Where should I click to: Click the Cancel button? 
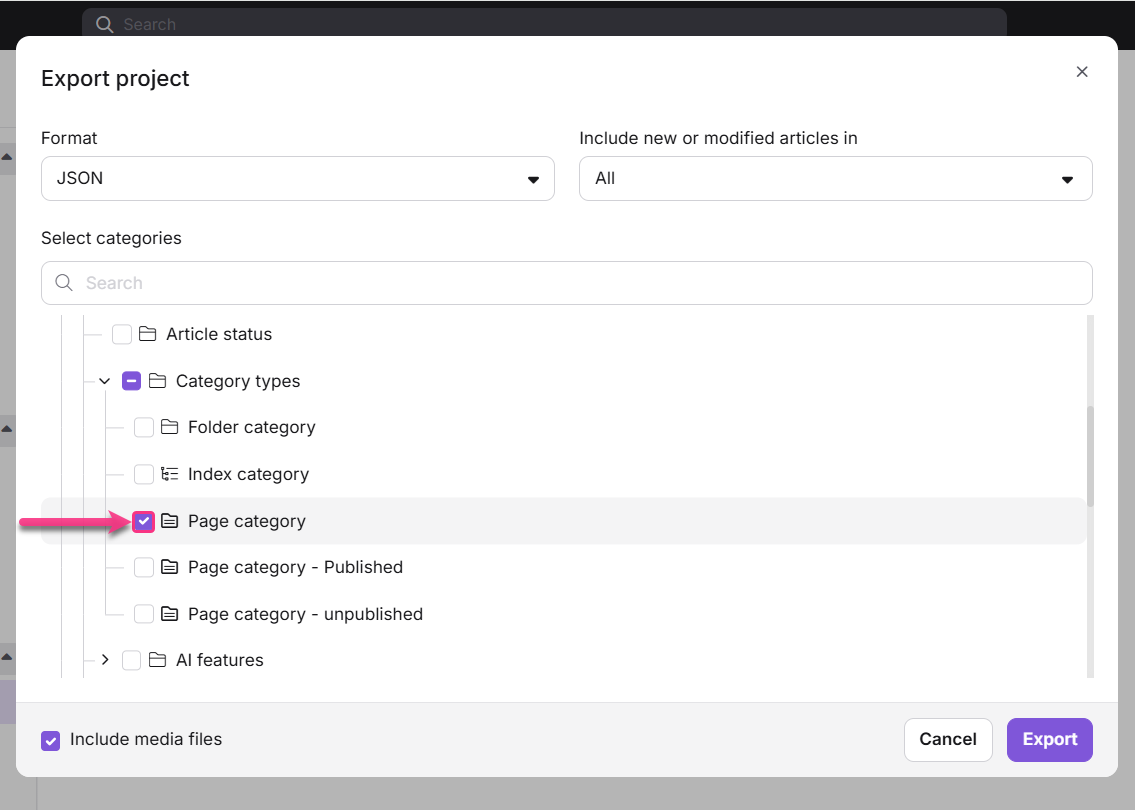click(x=948, y=739)
